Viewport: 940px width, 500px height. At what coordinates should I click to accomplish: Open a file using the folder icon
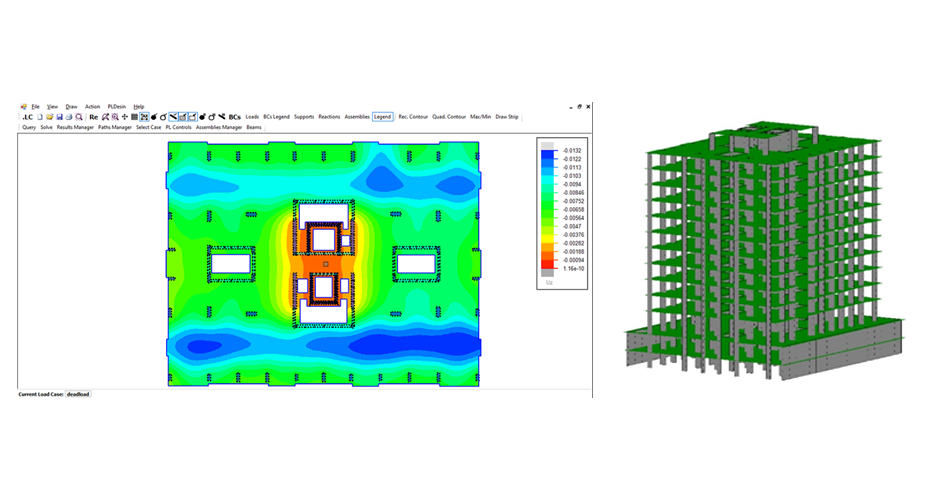50,117
